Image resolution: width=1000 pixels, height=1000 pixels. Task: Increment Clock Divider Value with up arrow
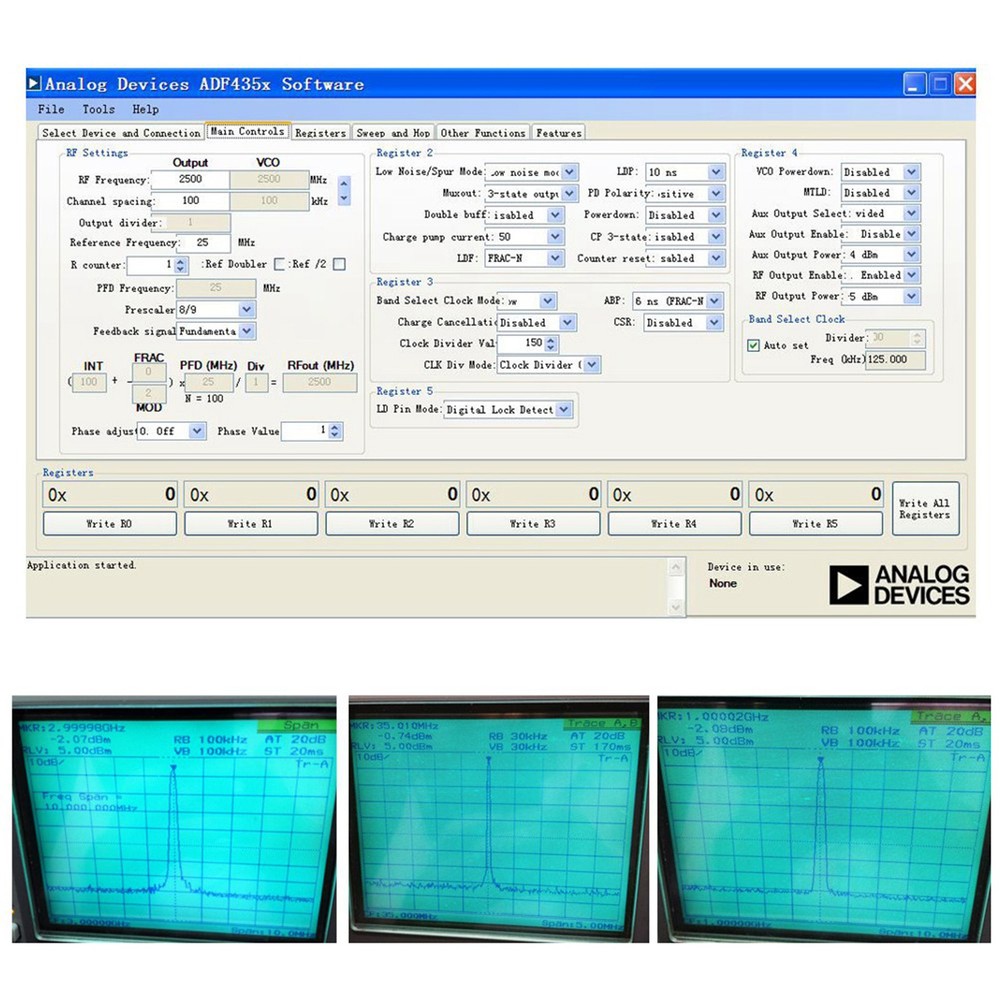553,340
